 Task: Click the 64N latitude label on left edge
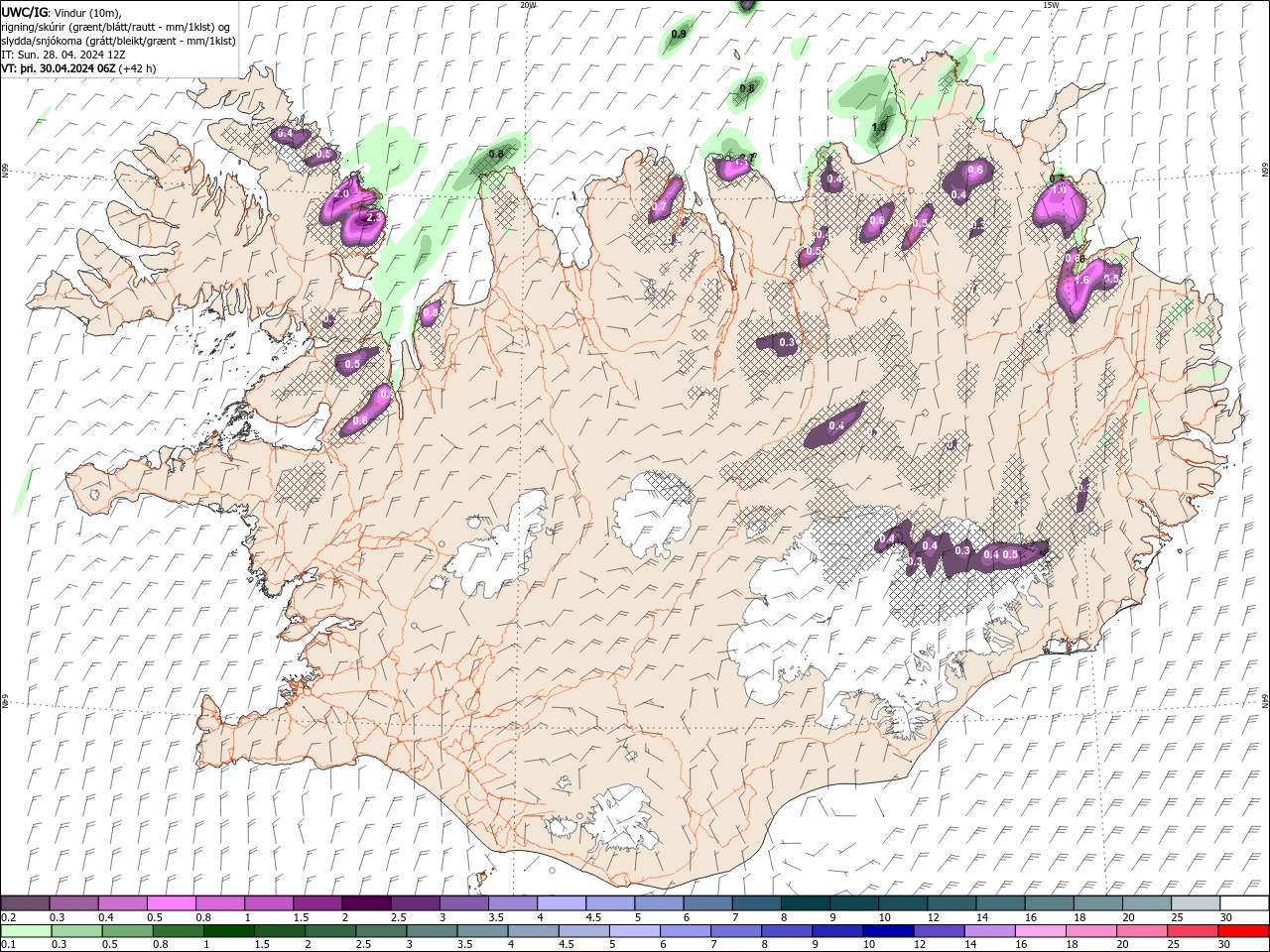pyautogui.click(x=5, y=701)
